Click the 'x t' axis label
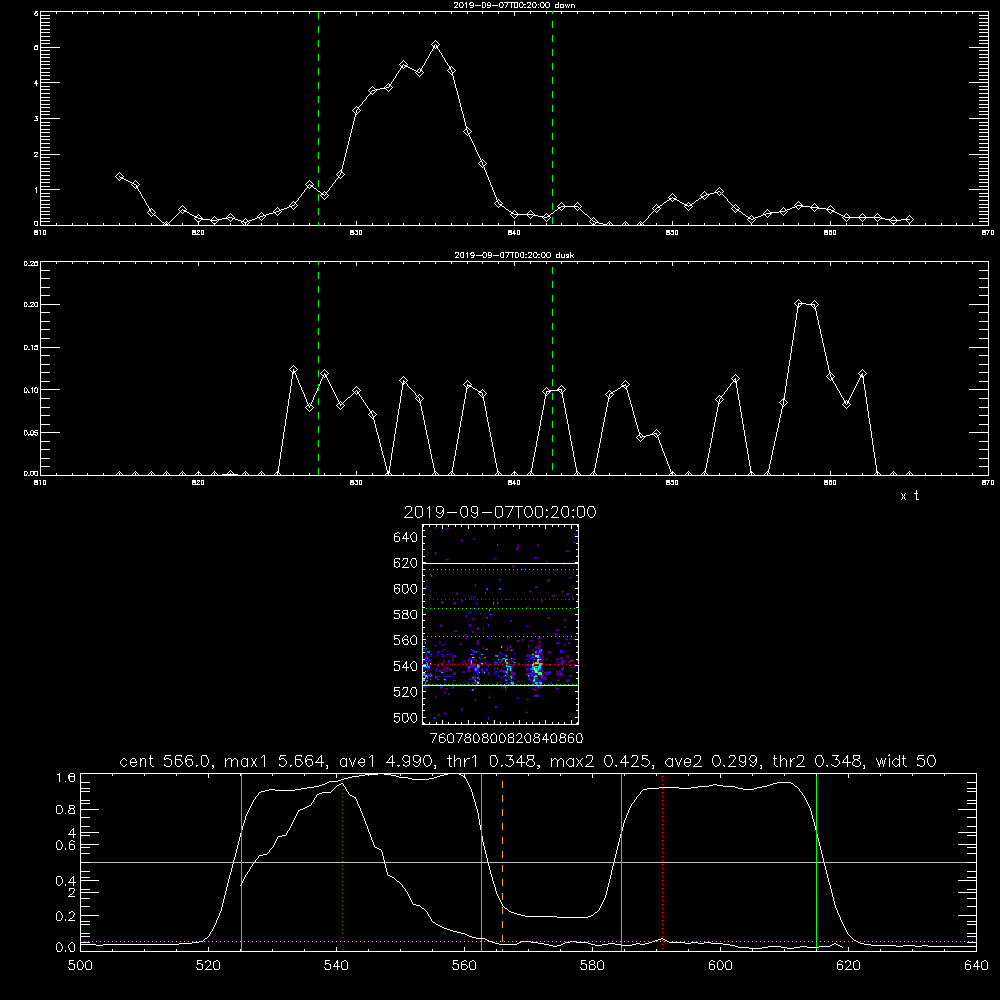The width and height of the screenshot is (1000, 1000). [909, 496]
